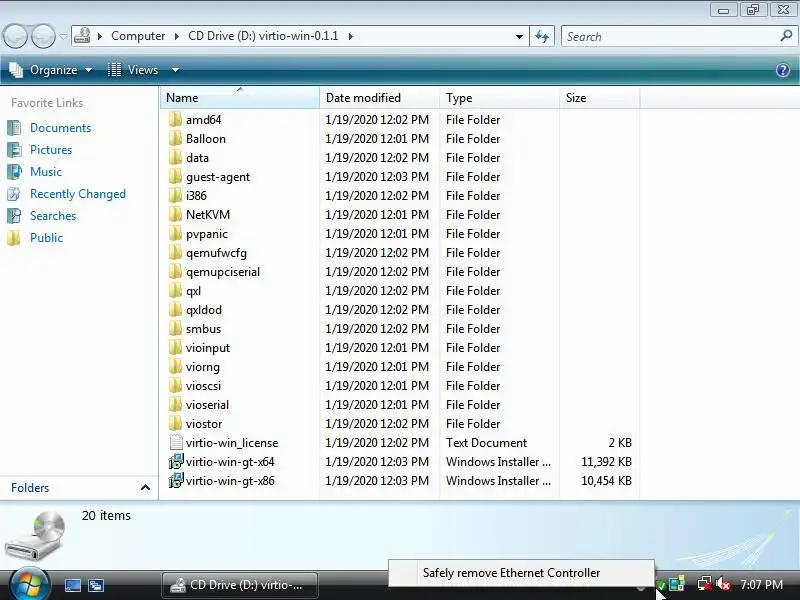Sort by the Size column header
The height and width of the screenshot is (600, 800).
click(x=599, y=97)
